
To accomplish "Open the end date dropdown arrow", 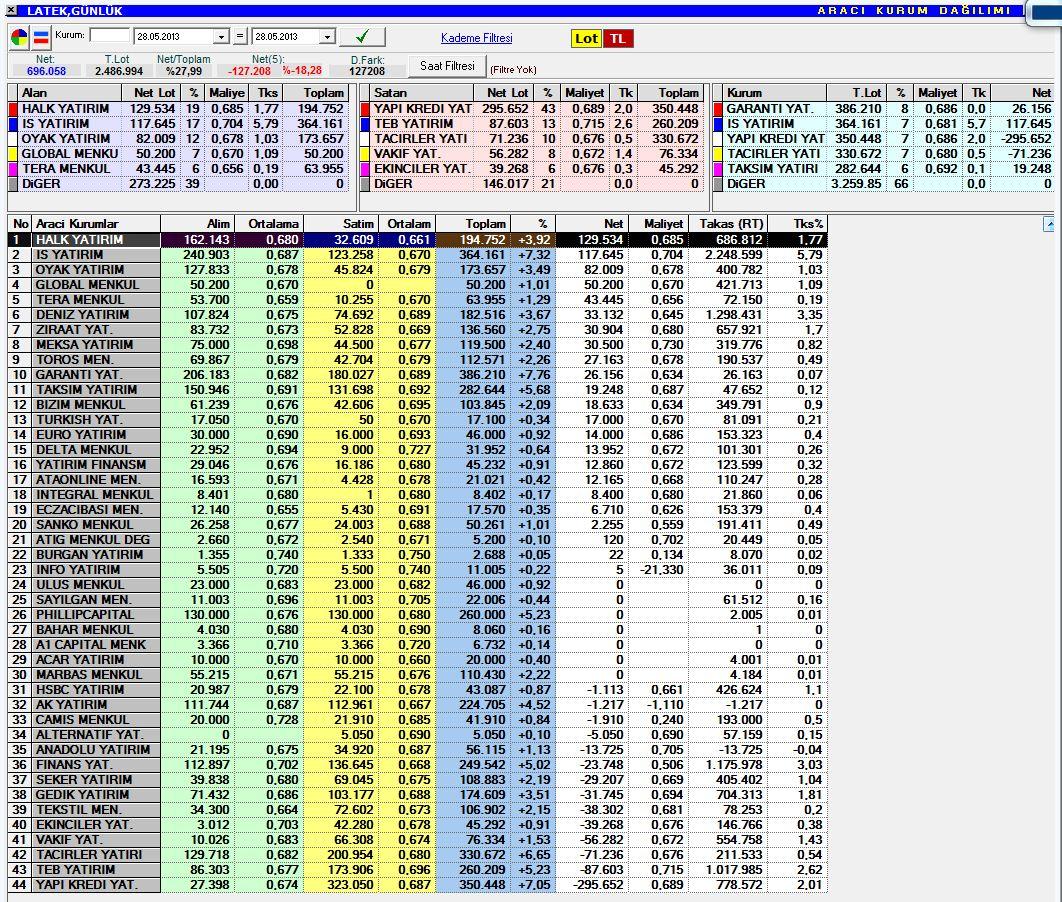I will tap(327, 37).
